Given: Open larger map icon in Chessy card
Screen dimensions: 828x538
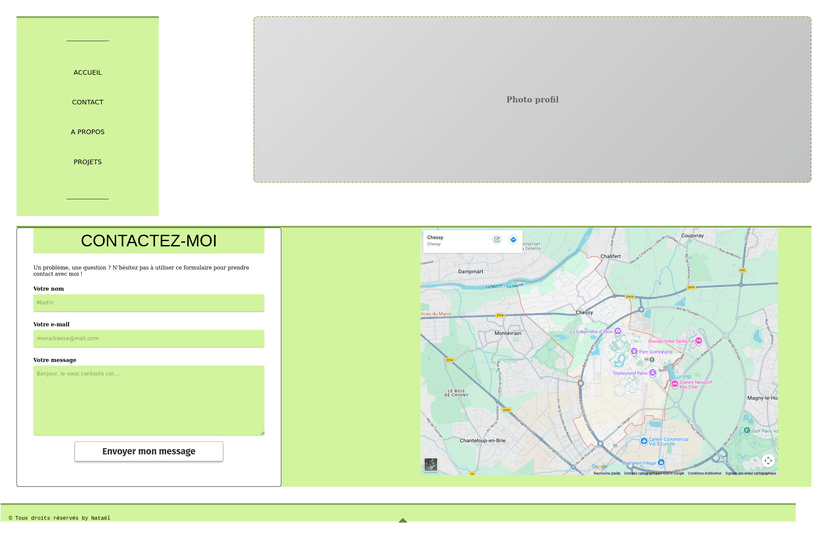Looking at the screenshot, I should tap(497, 240).
